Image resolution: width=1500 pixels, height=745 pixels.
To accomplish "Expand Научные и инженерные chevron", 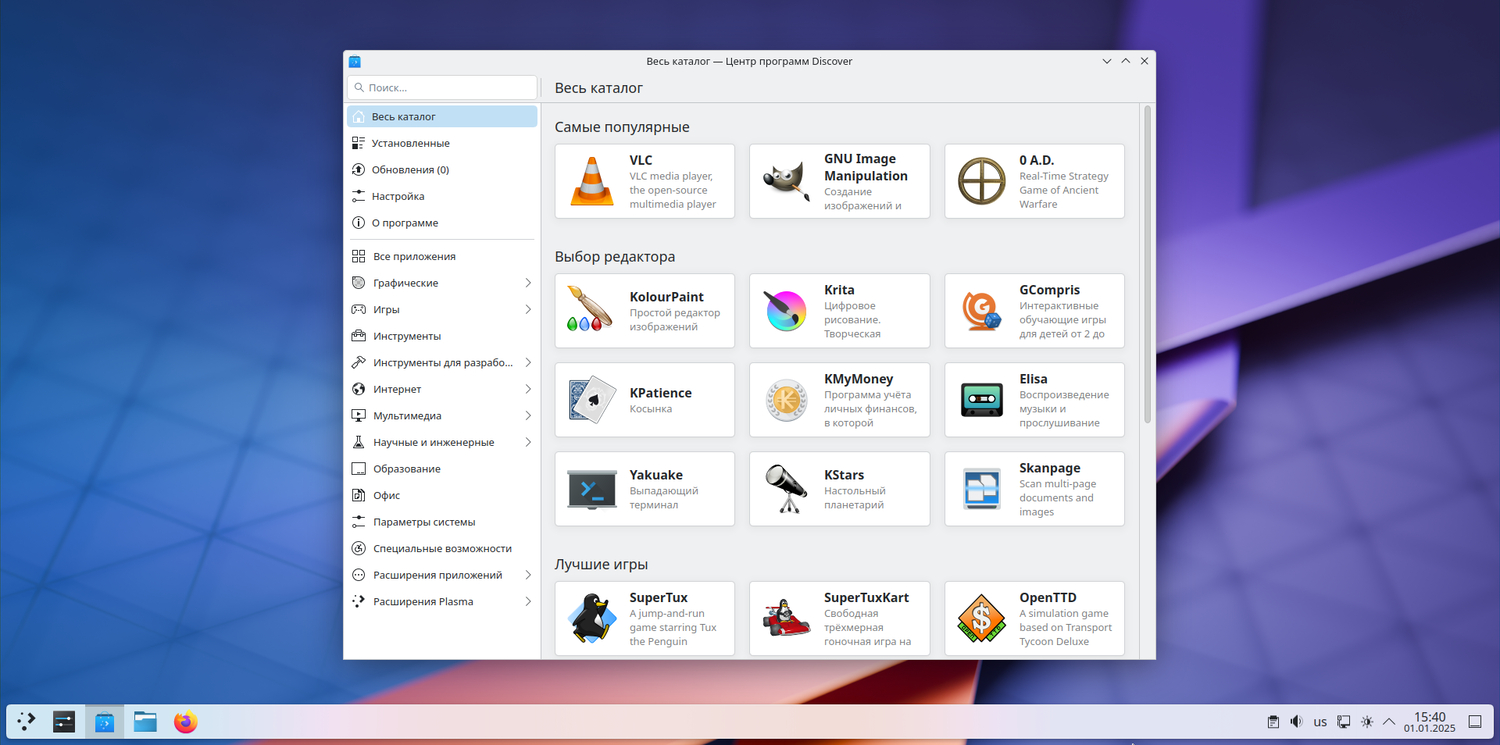I will (528, 442).
